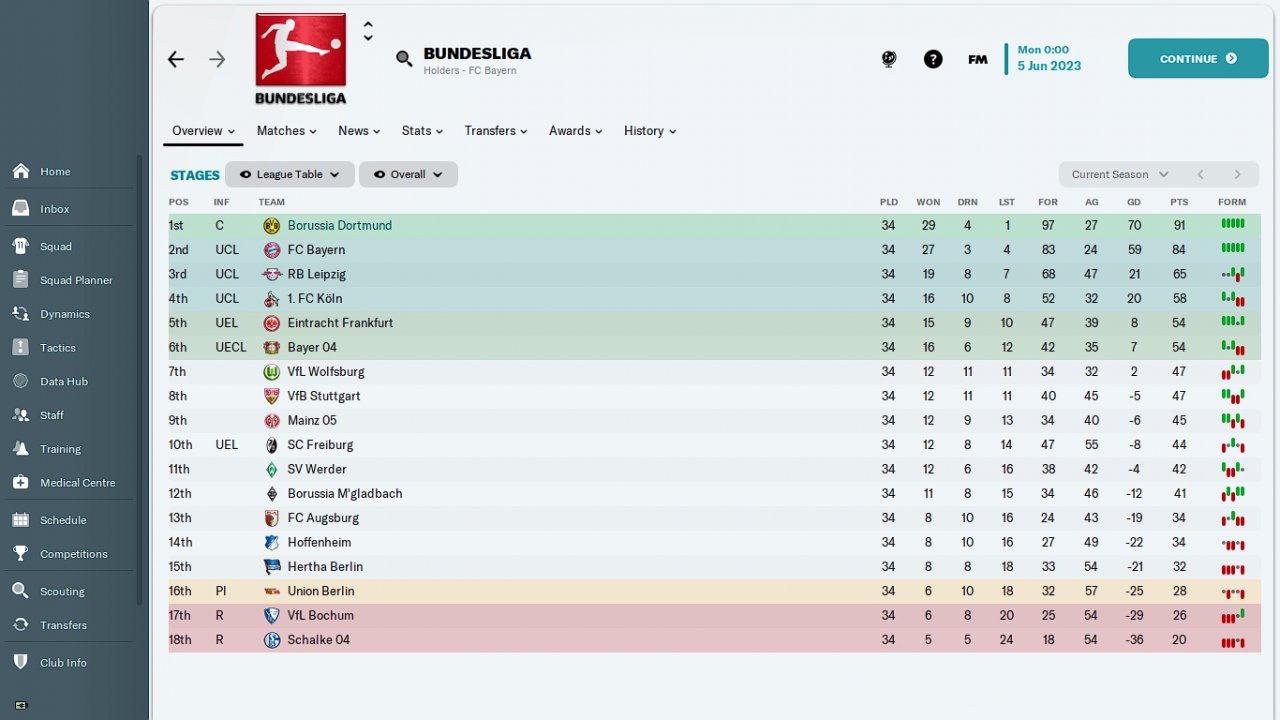This screenshot has width=1280, height=720.
Task: Expand the League Table view dropdown
Action: 289,174
